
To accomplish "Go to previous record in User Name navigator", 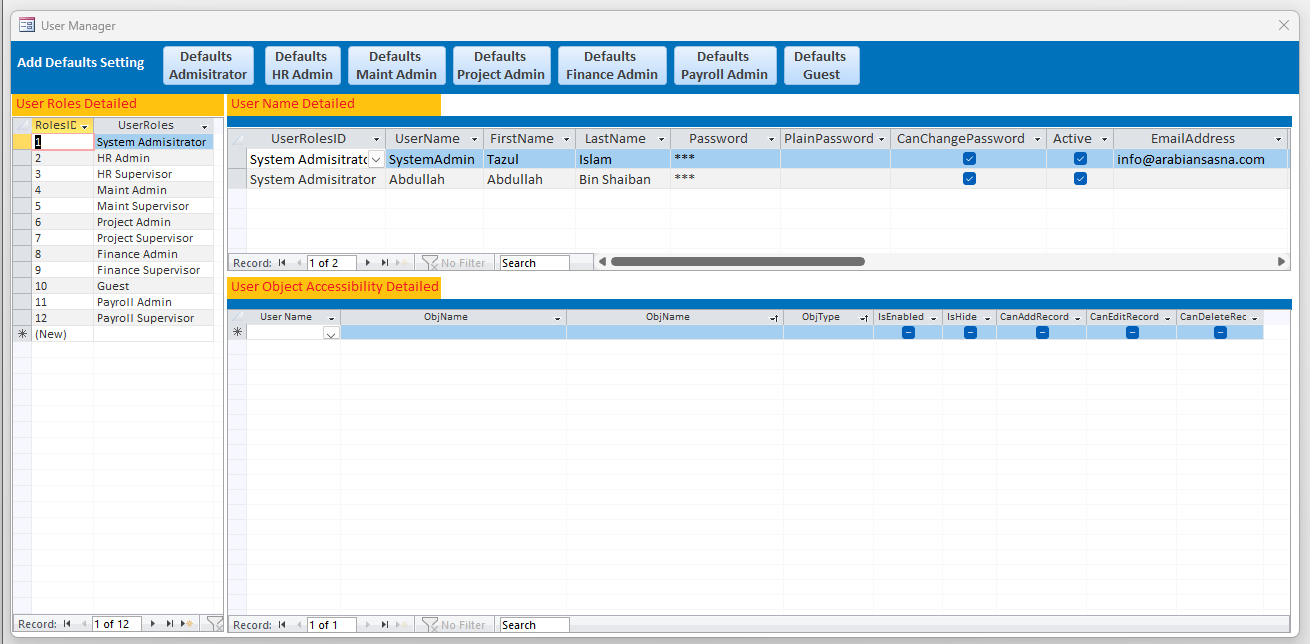I will click(x=298, y=263).
